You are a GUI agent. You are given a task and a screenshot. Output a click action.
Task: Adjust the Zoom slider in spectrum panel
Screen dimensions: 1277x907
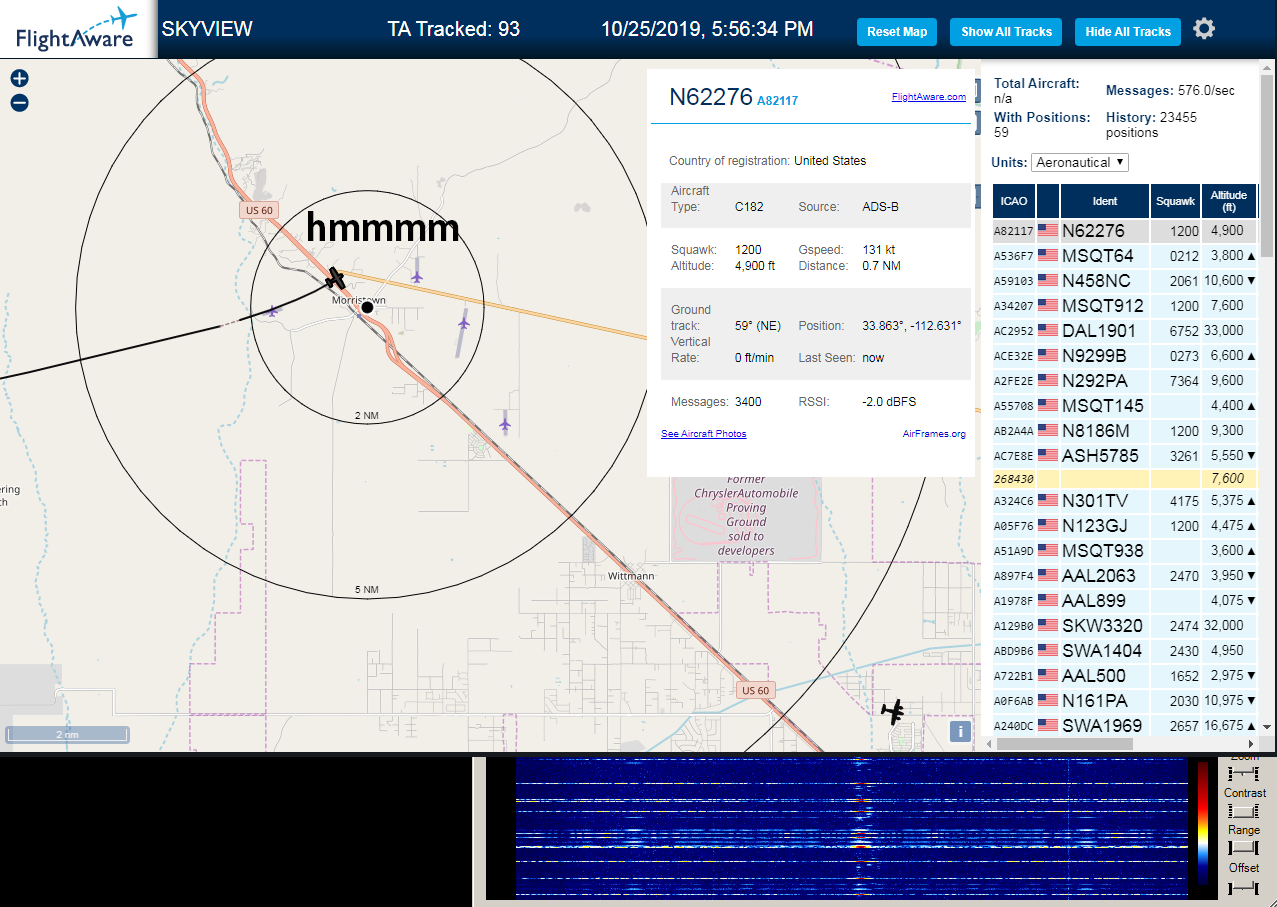pyautogui.click(x=1245, y=774)
